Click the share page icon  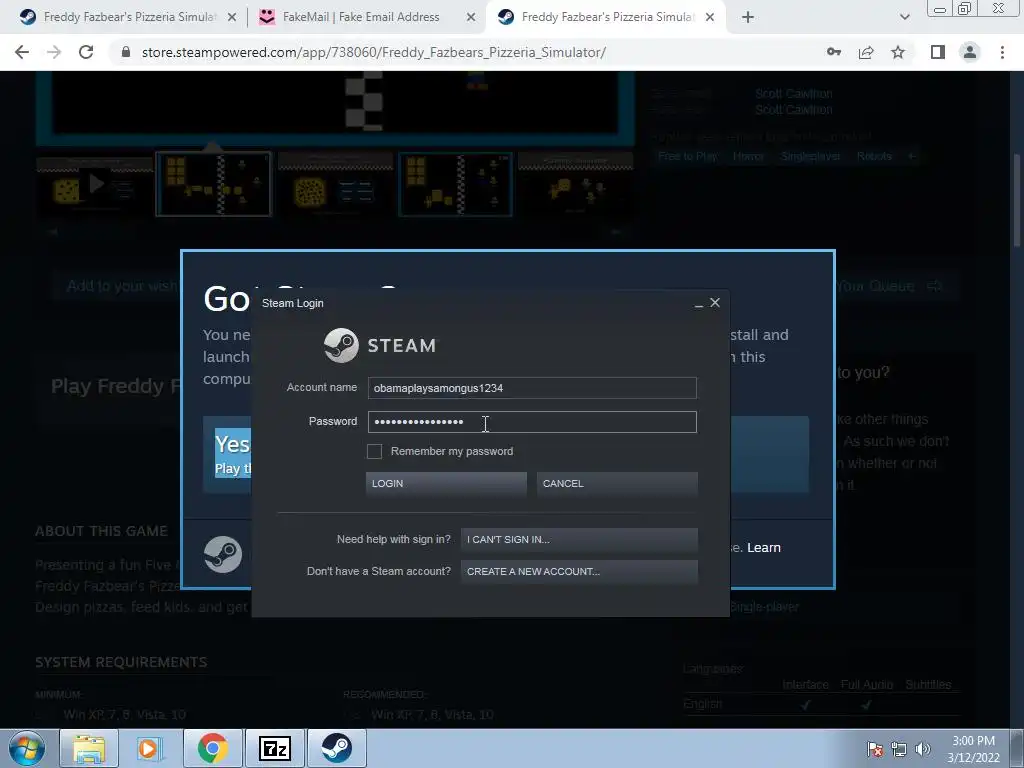[x=866, y=52]
